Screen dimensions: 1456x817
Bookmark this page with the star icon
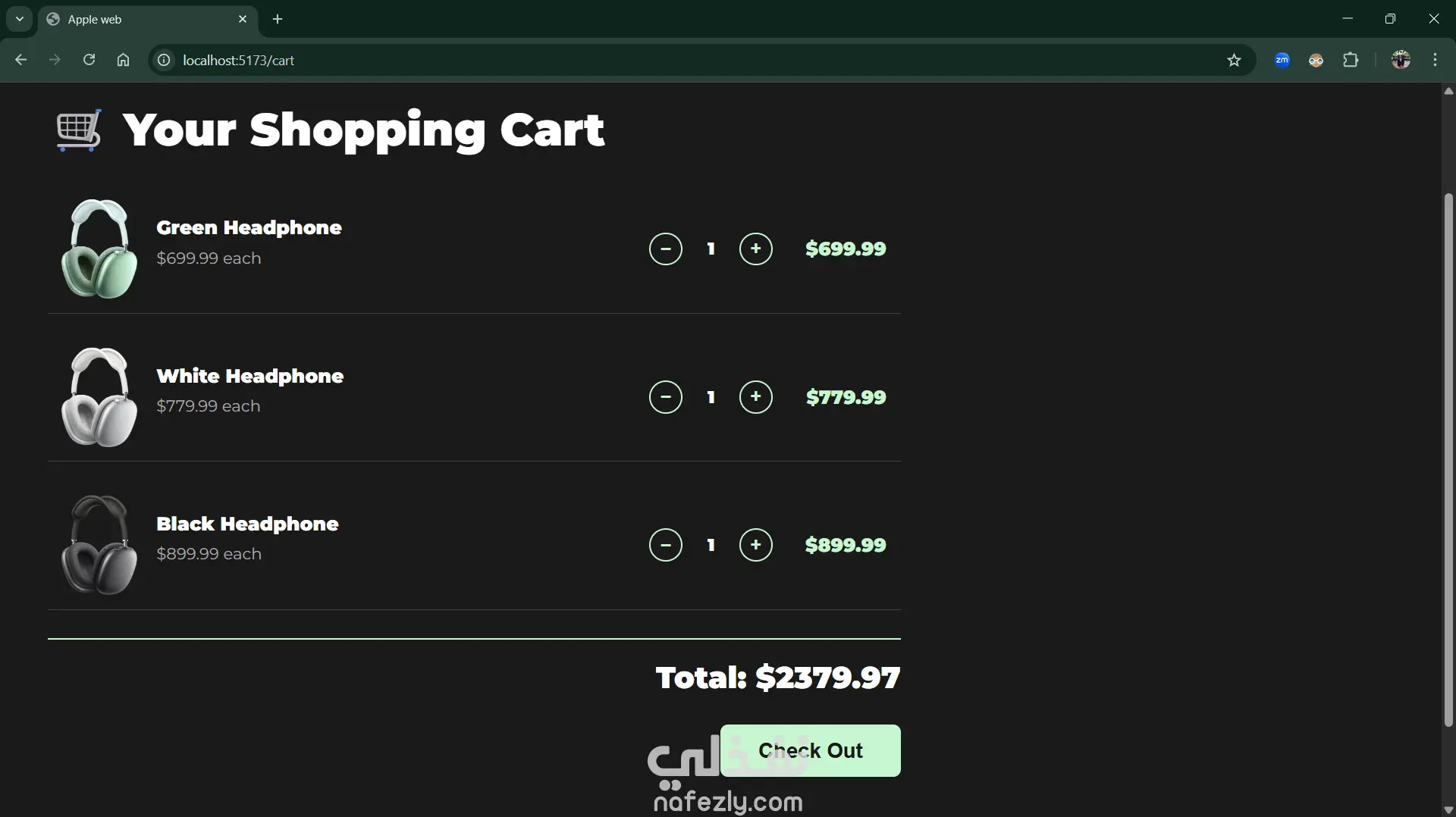(1234, 60)
